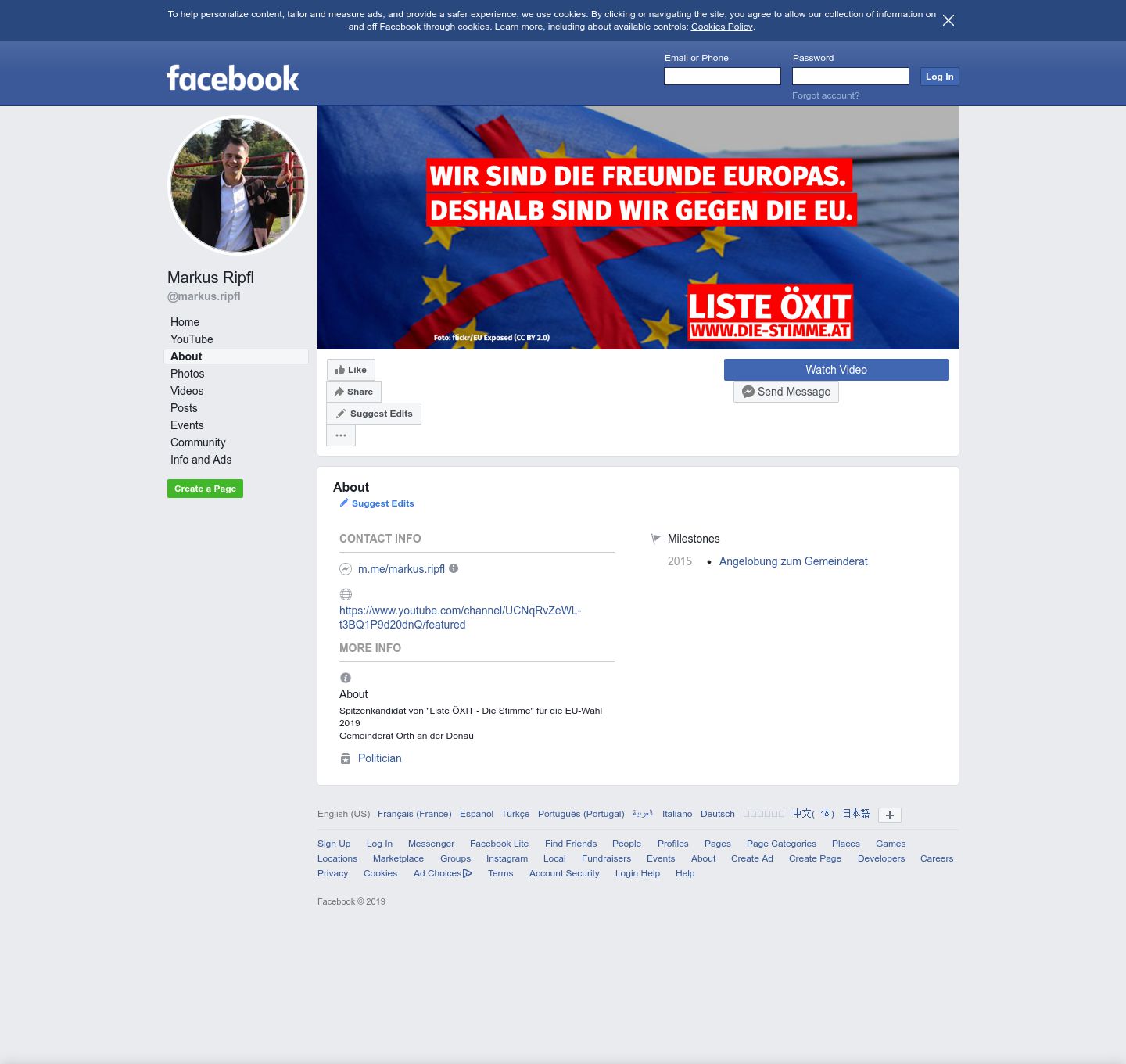Click Markus Ripfl profile picture
The height and width of the screenshot is (1064, 1126).
pos(238,185)
